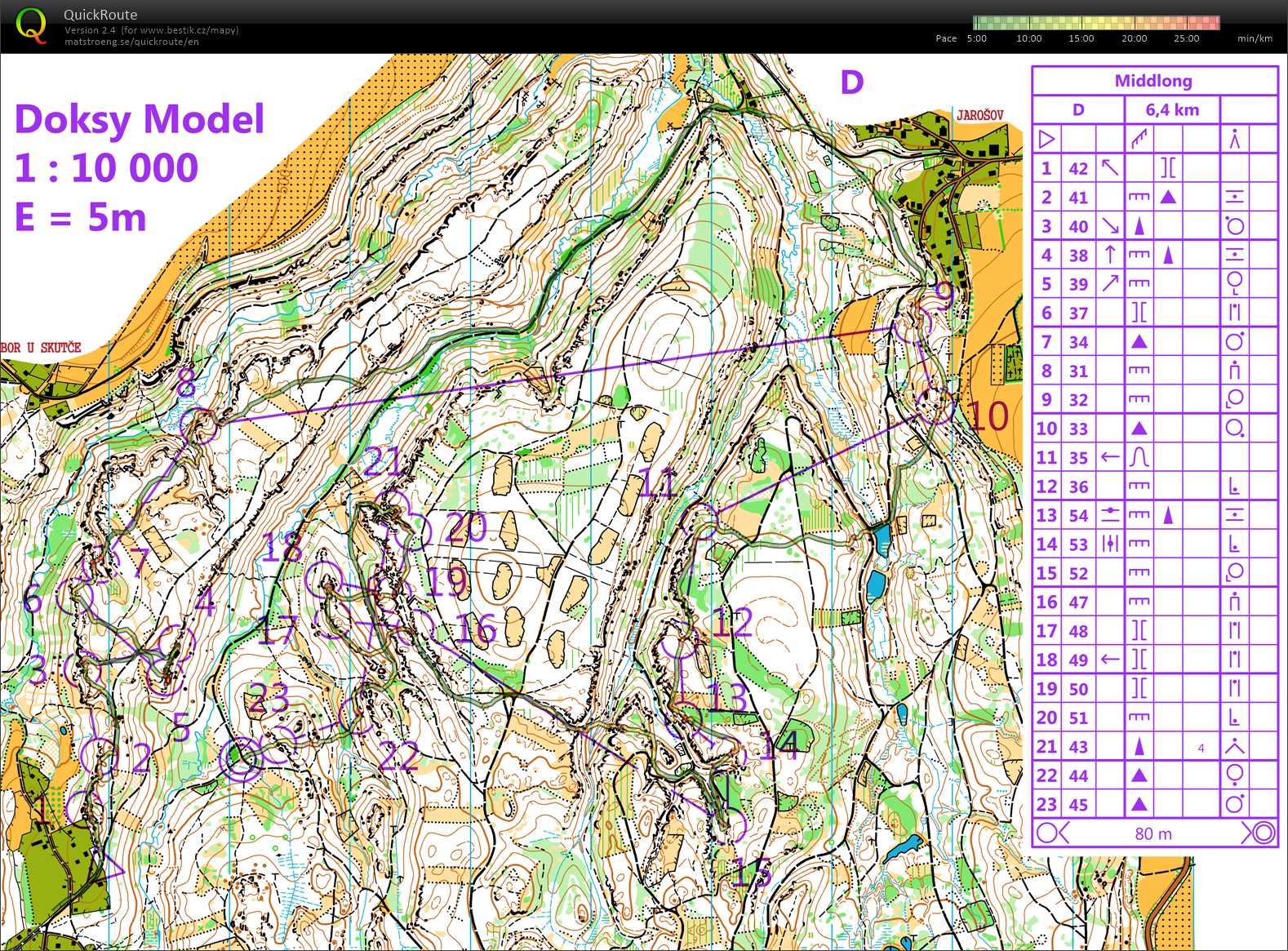The height and width of the screenshot is (951, 1288).
Task: Click the northwest arrow in row 1
Action: 1109,168
